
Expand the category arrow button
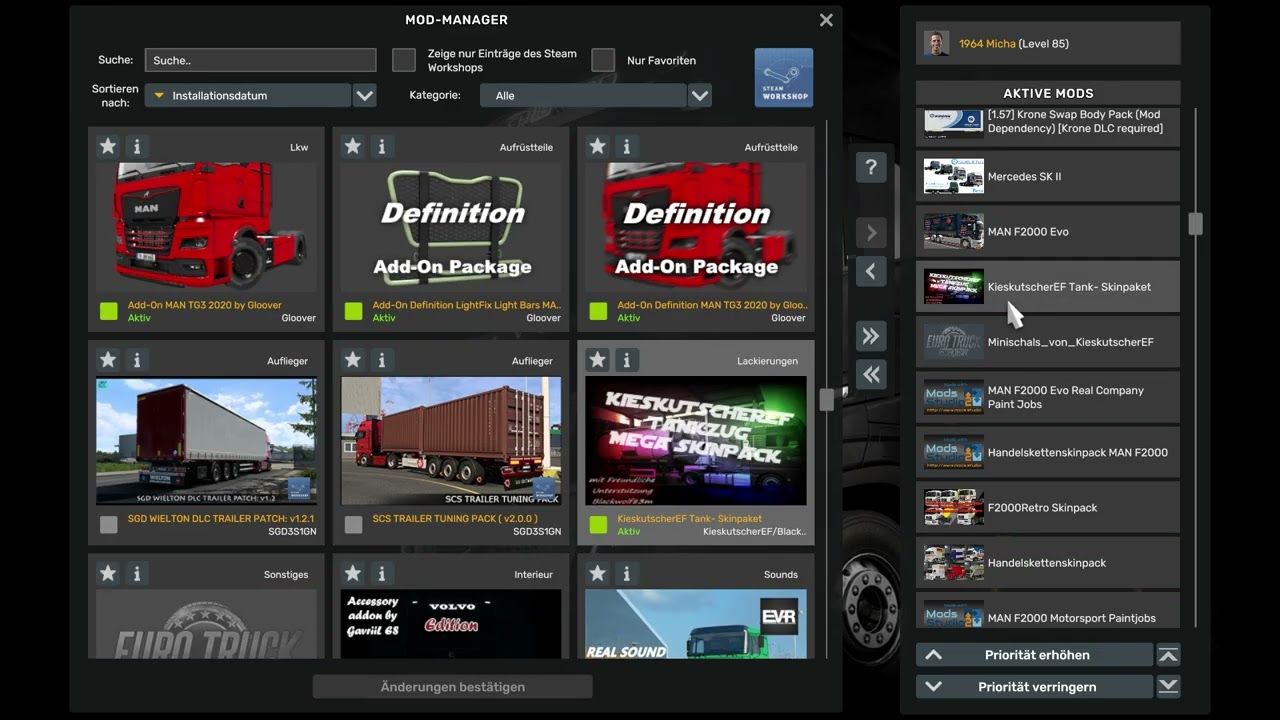coord(700,96)
